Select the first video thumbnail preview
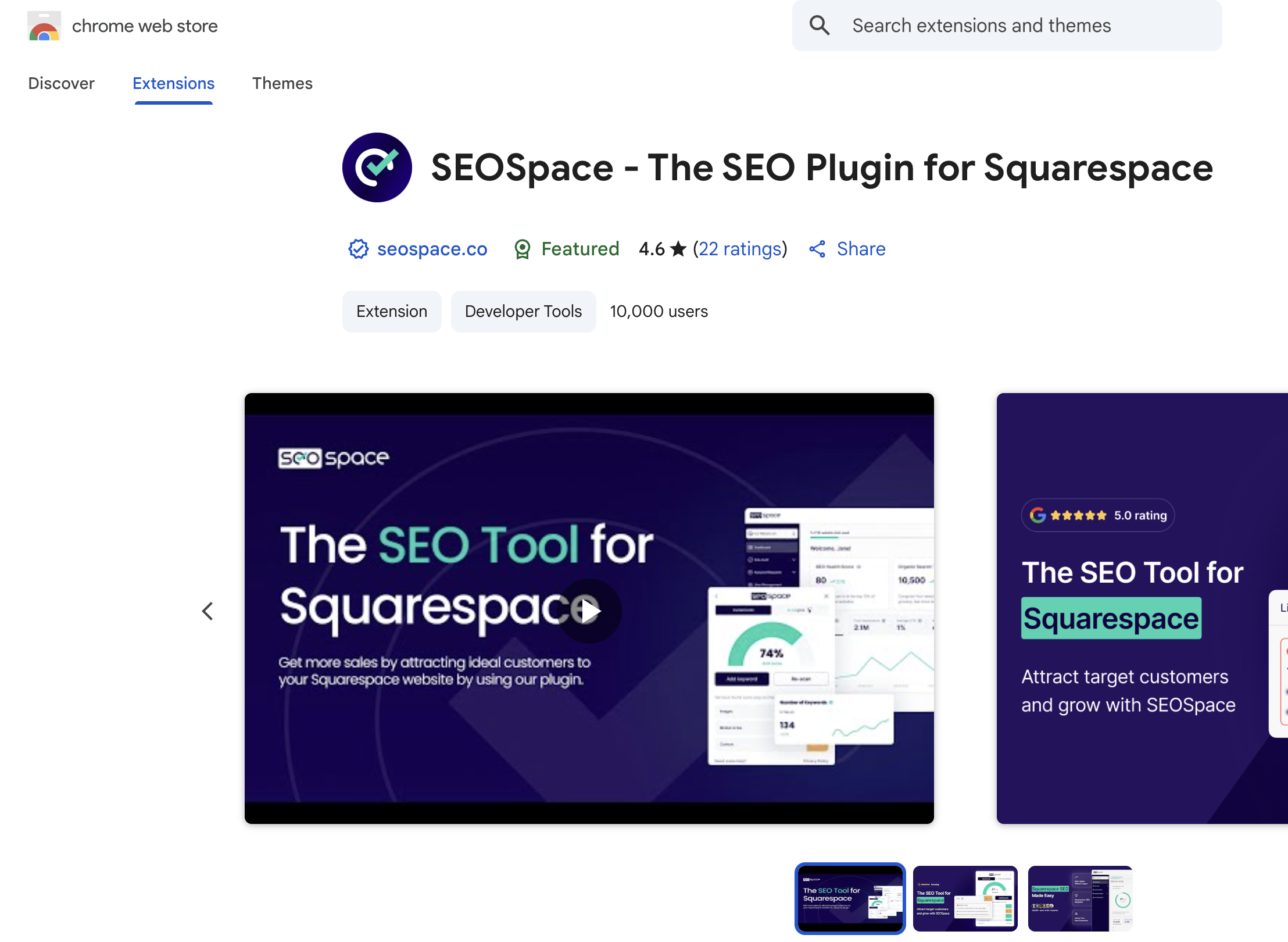The image size is (1288, 942). coord(850,898)
